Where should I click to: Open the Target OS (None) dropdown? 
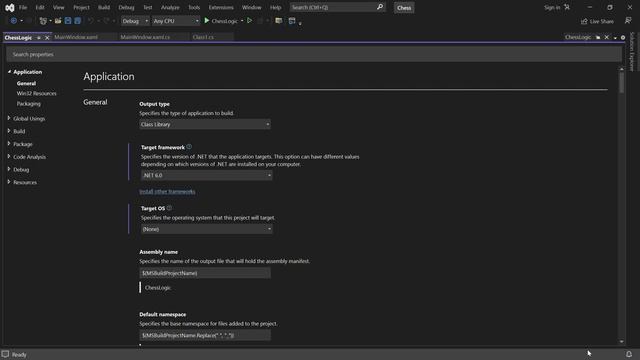[x=207, y=229]
